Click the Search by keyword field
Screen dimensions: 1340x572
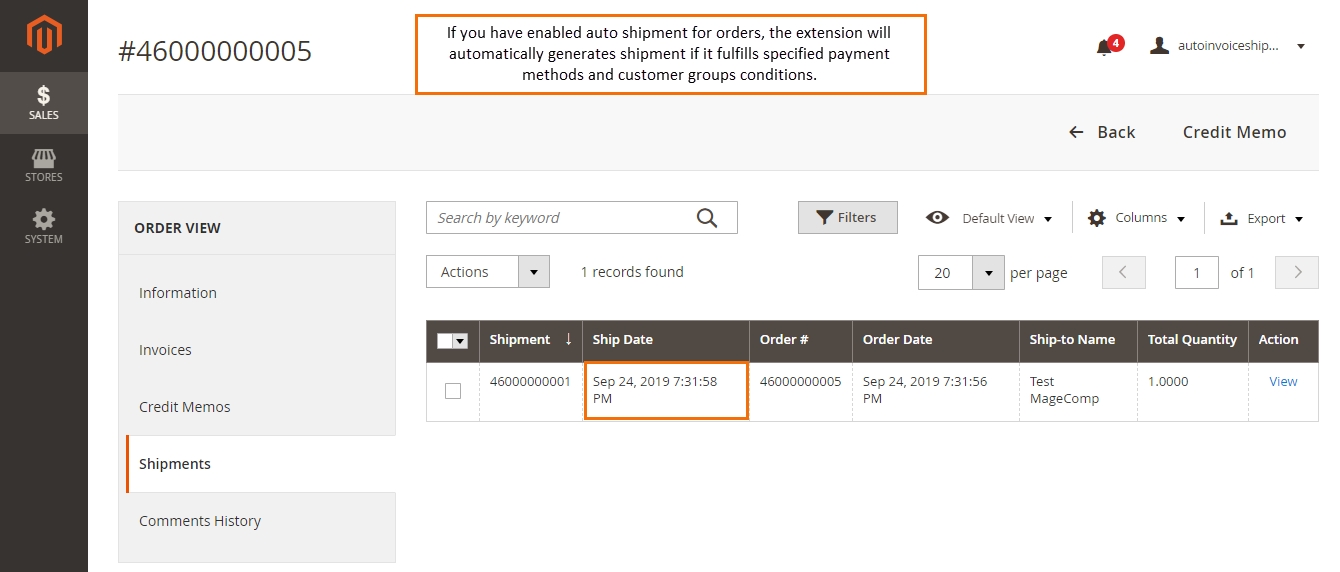(x=560, y=218)
